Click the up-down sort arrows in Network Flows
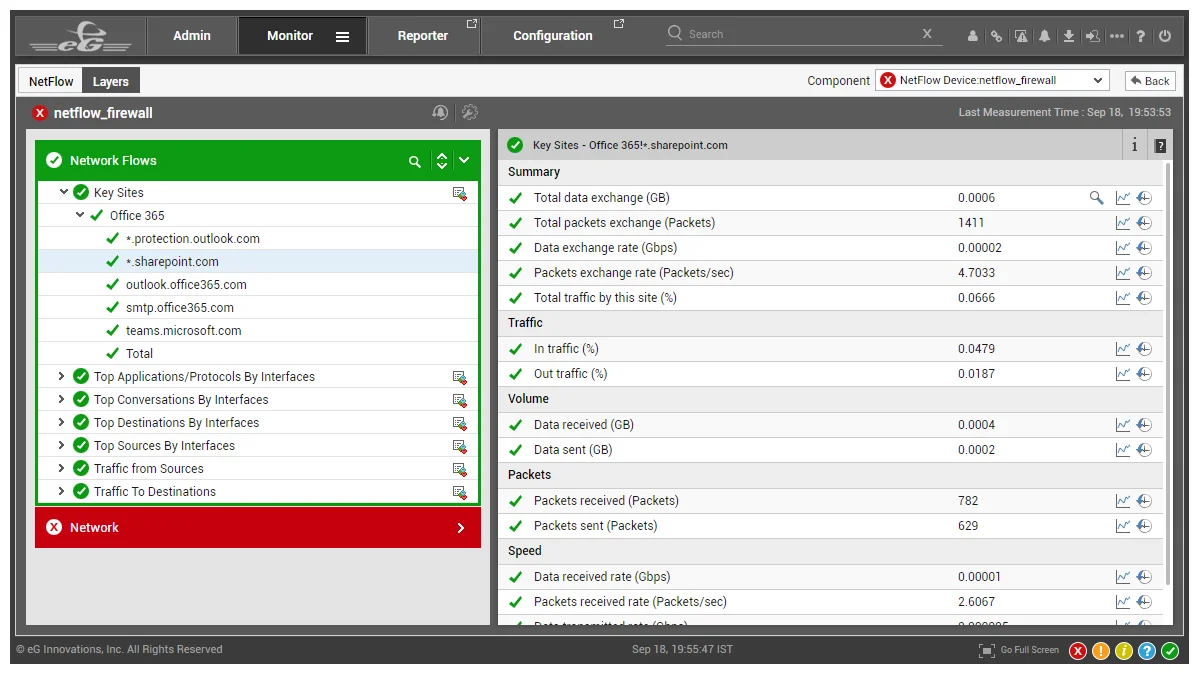 [442, 161]
